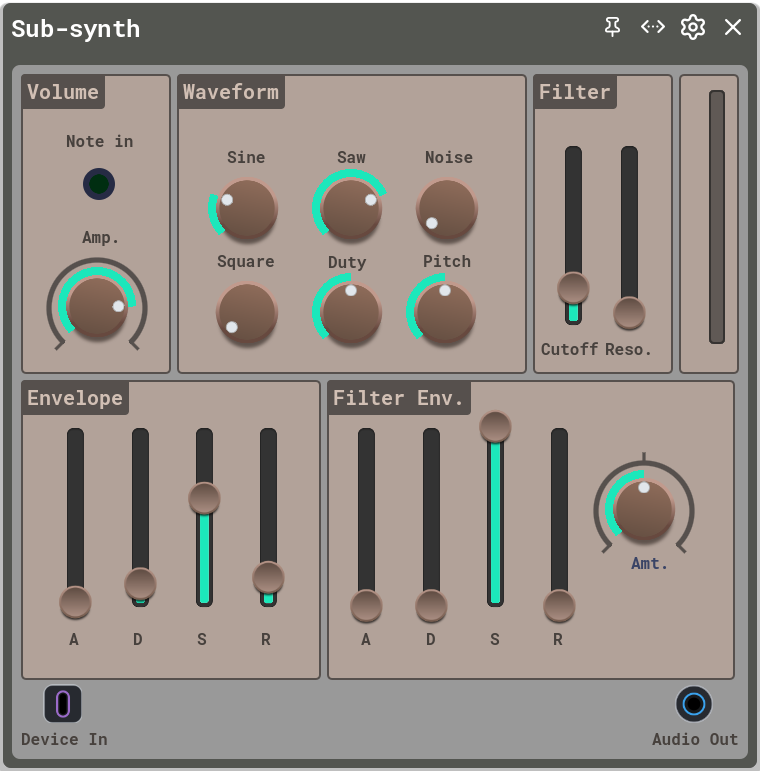
Task: Click the Audio Out jack
Action: coord(694,704)
